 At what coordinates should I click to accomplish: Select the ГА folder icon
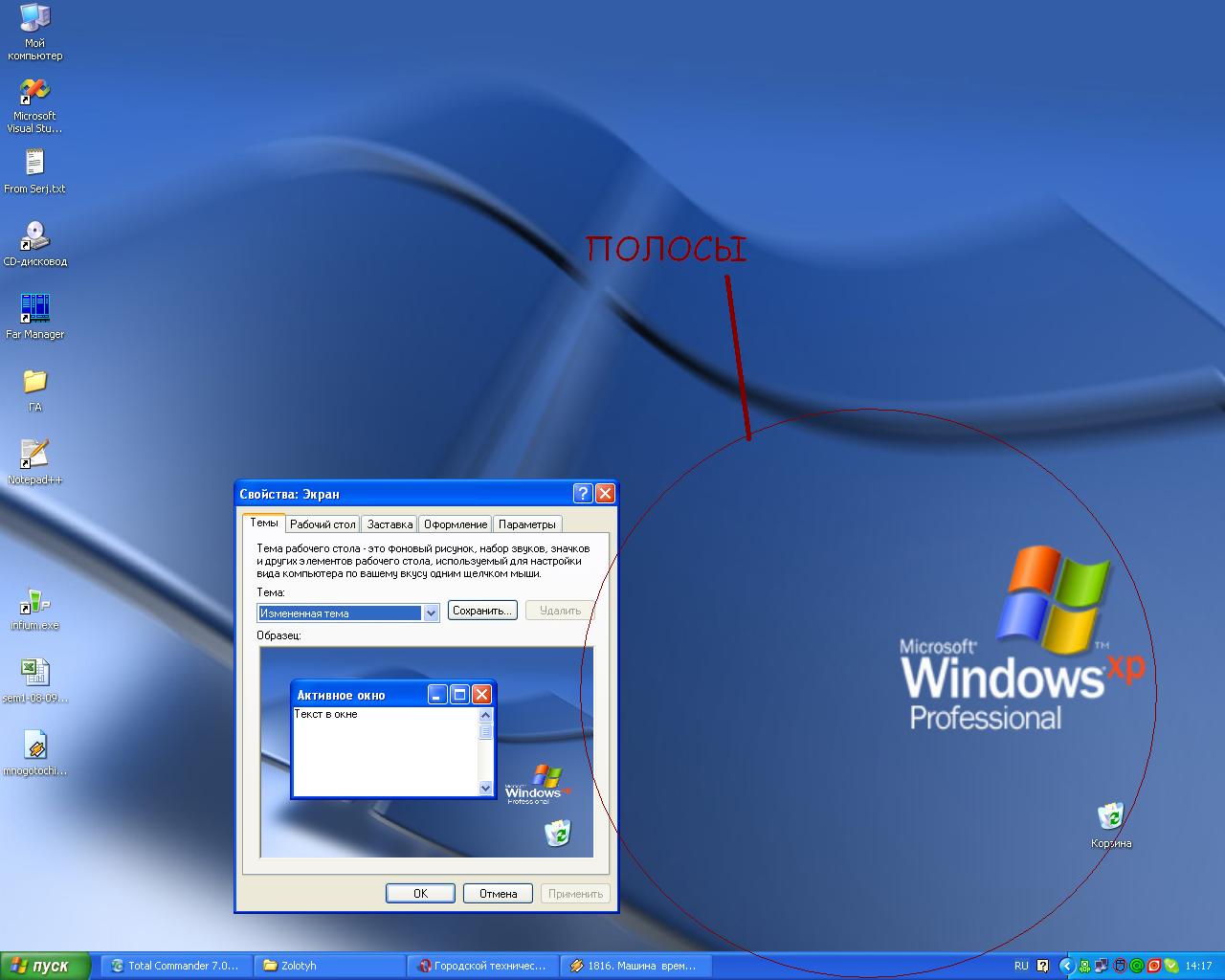[34, 390]
